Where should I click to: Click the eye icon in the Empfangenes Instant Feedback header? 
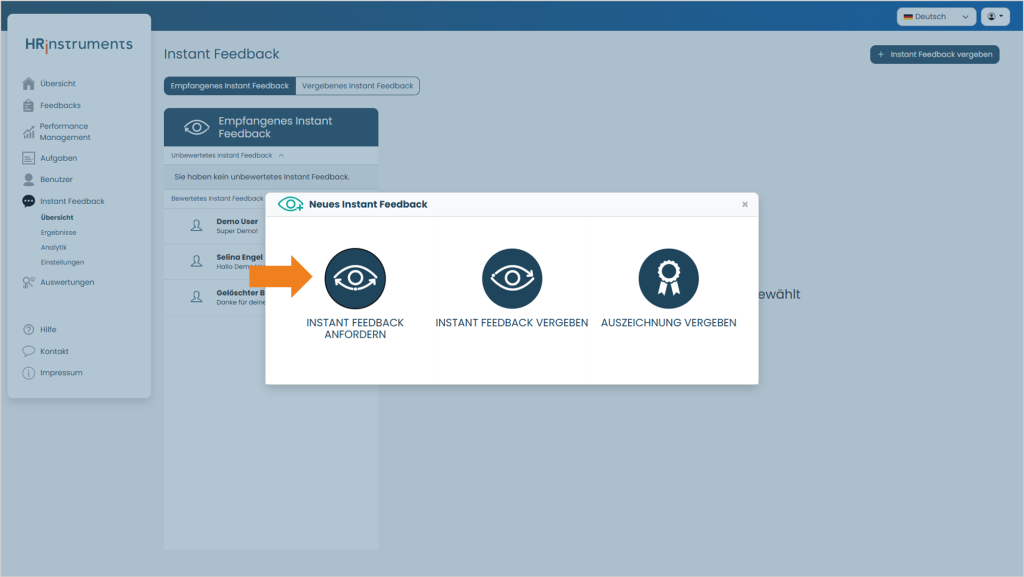tap(197, 127)
